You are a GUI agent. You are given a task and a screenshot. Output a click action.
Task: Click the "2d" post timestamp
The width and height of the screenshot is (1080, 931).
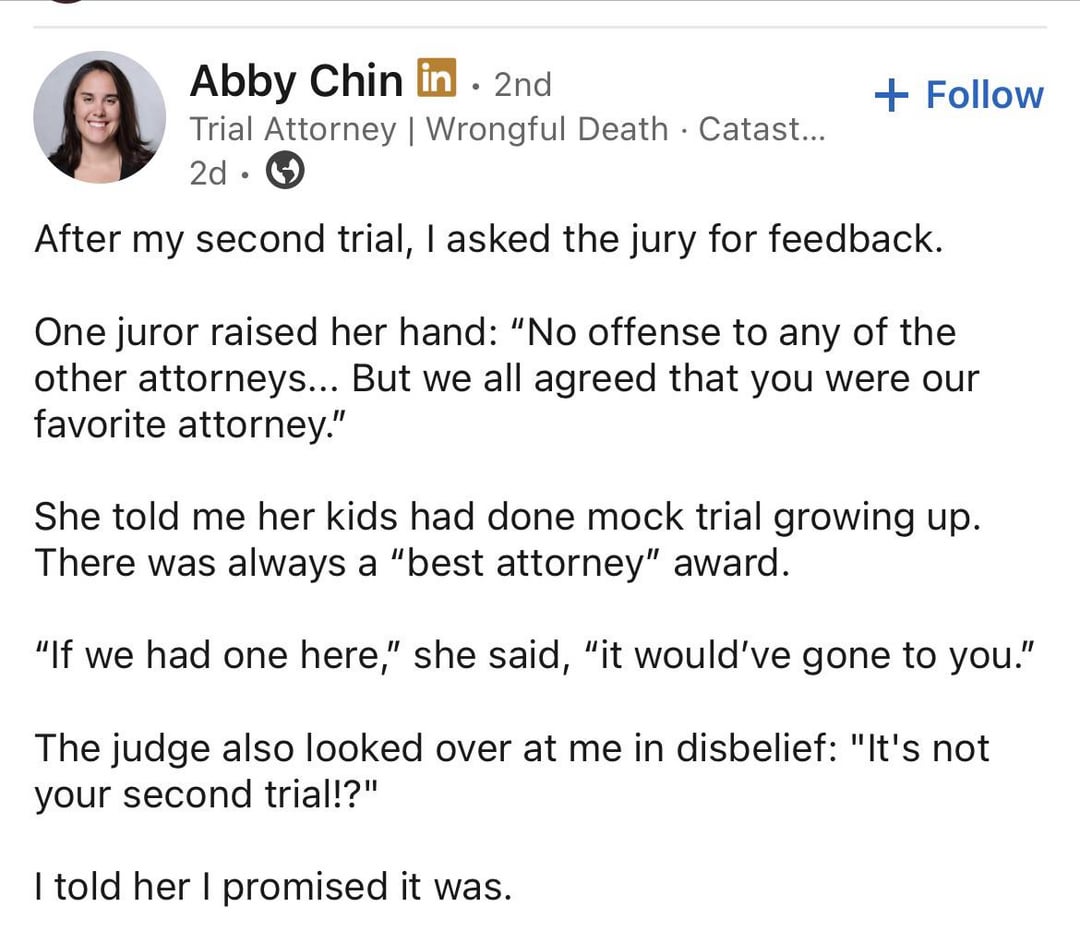click(207, 173)
